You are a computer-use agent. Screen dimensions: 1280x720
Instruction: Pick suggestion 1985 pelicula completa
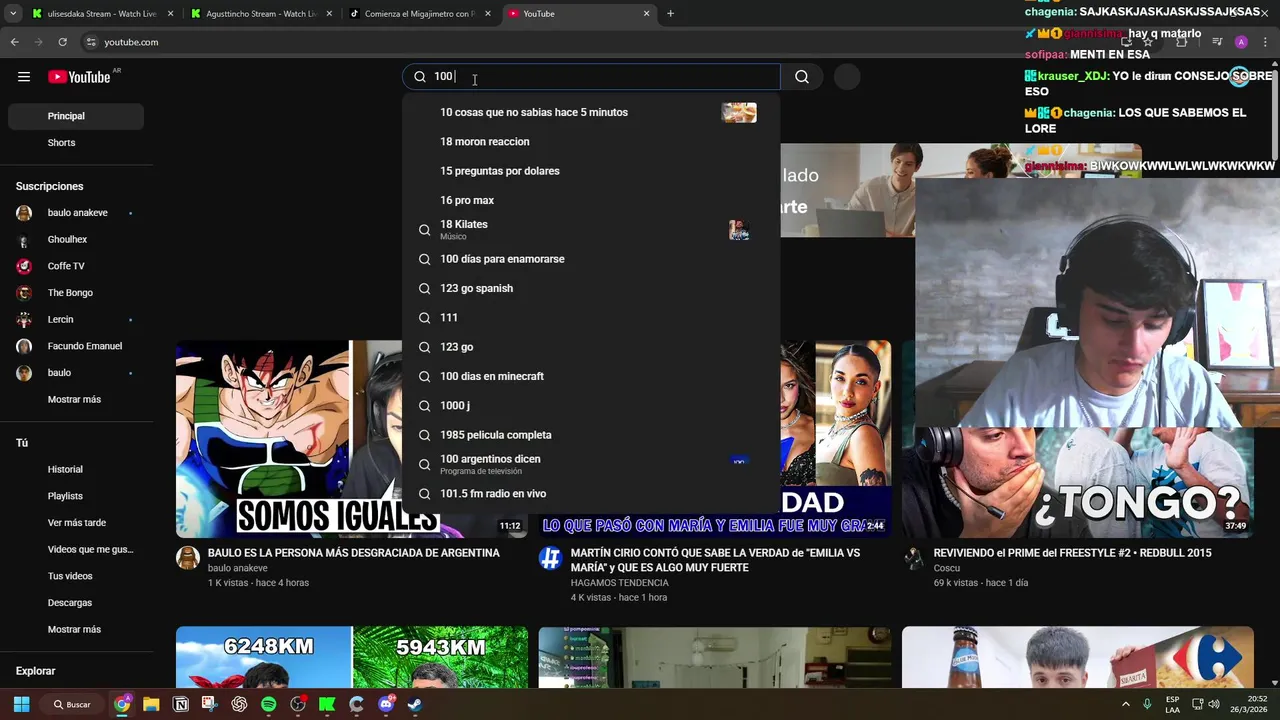coord(591,435)
